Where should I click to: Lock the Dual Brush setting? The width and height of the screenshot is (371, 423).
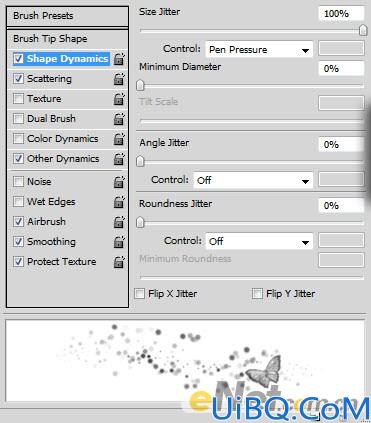[119, 119]
